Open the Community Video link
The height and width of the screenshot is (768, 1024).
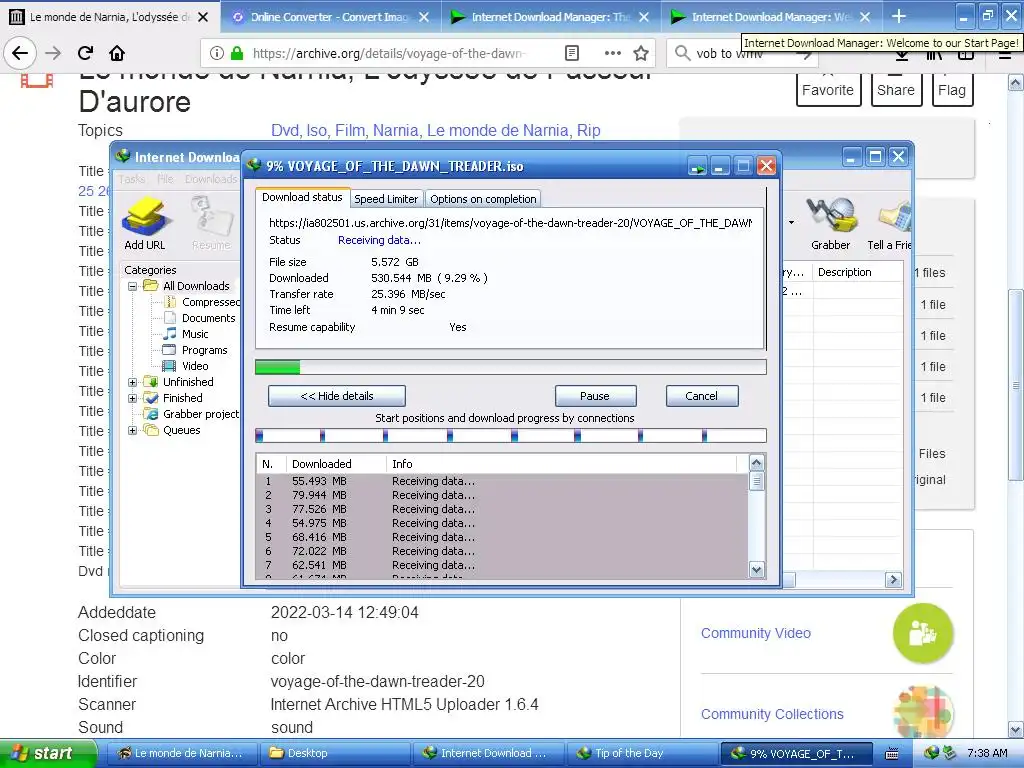coord(756,633)
